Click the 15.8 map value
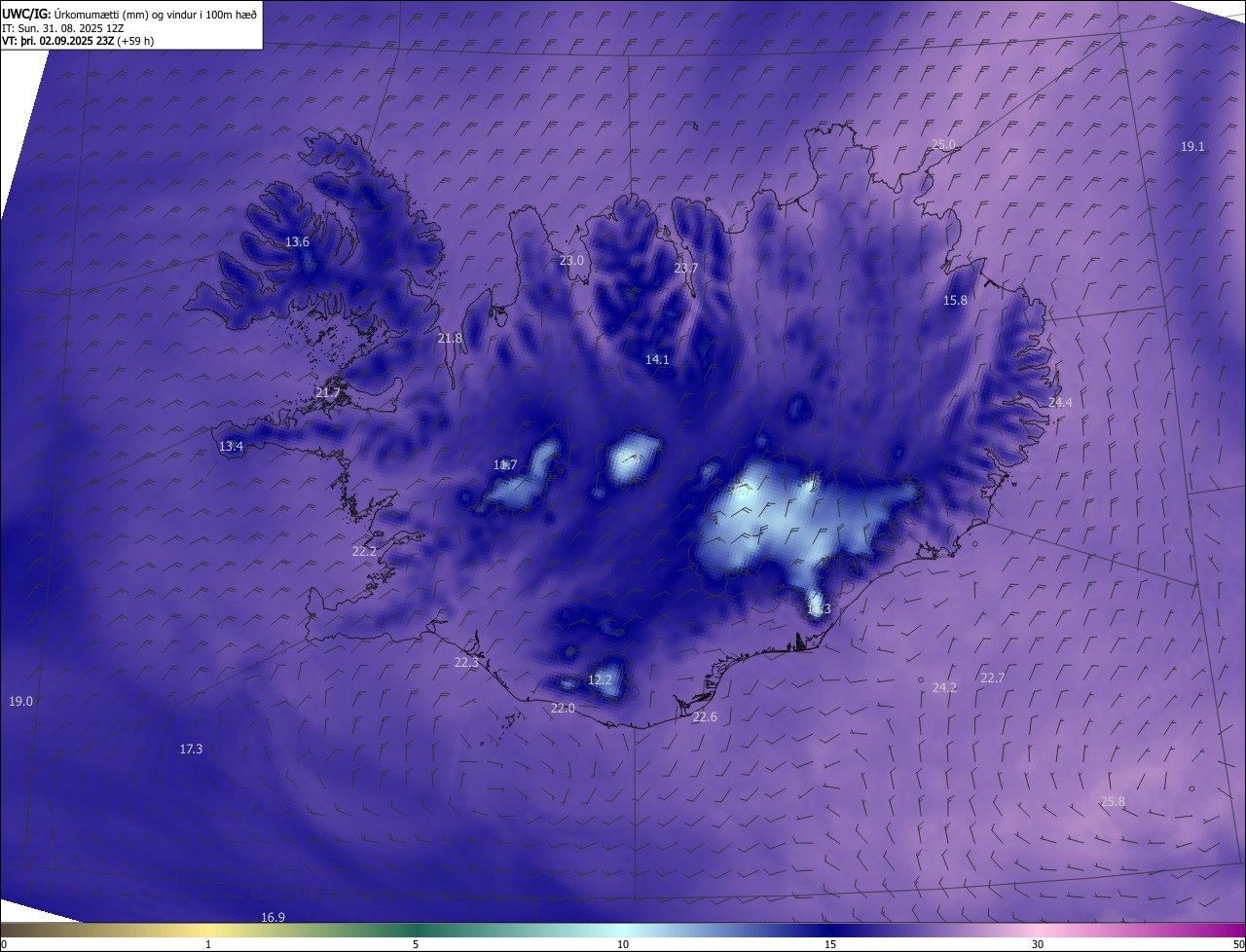The height and width of the screenshot is (952, 1246). pyautogui.click(x=955, y=301)
